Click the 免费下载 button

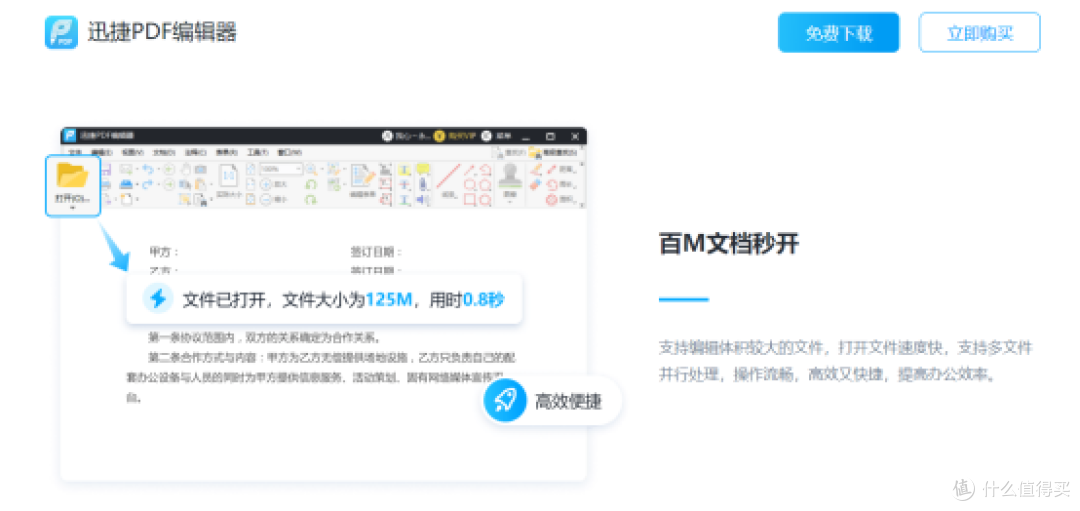(x=838, y=32)
